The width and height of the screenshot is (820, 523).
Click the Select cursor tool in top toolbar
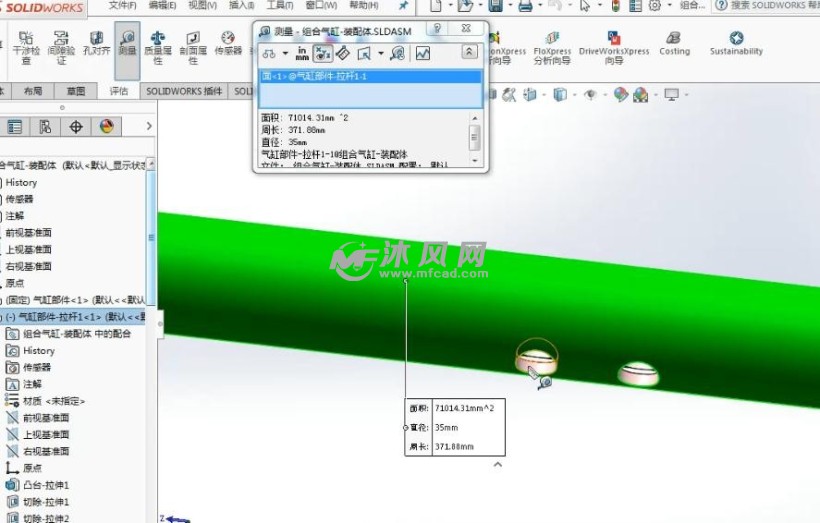(585, 6)
